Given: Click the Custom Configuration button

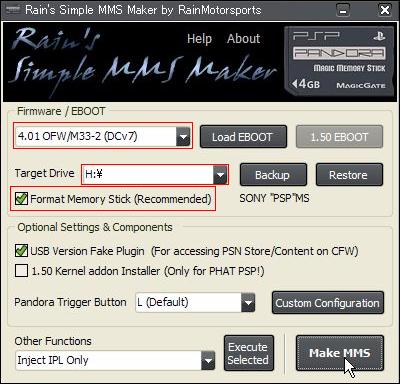Looking at the screenshot, I should point(328,303).
